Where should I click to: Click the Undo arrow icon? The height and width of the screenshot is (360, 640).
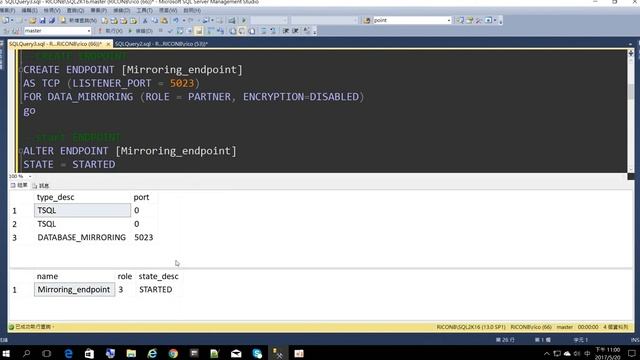176,20
